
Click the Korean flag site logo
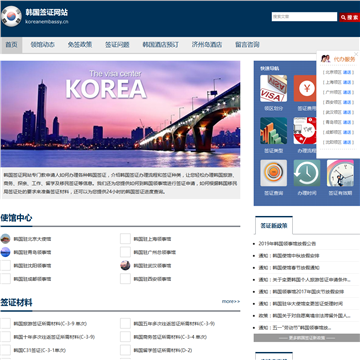click(12, 16)
